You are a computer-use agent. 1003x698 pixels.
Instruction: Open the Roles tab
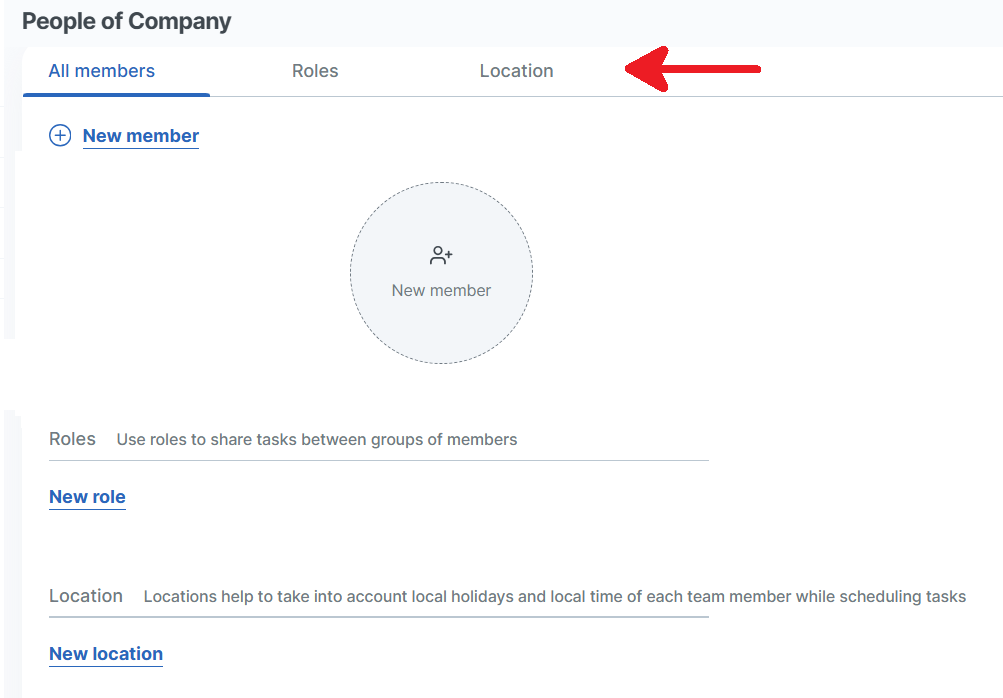pyautogui.click(x=315, y=71)
